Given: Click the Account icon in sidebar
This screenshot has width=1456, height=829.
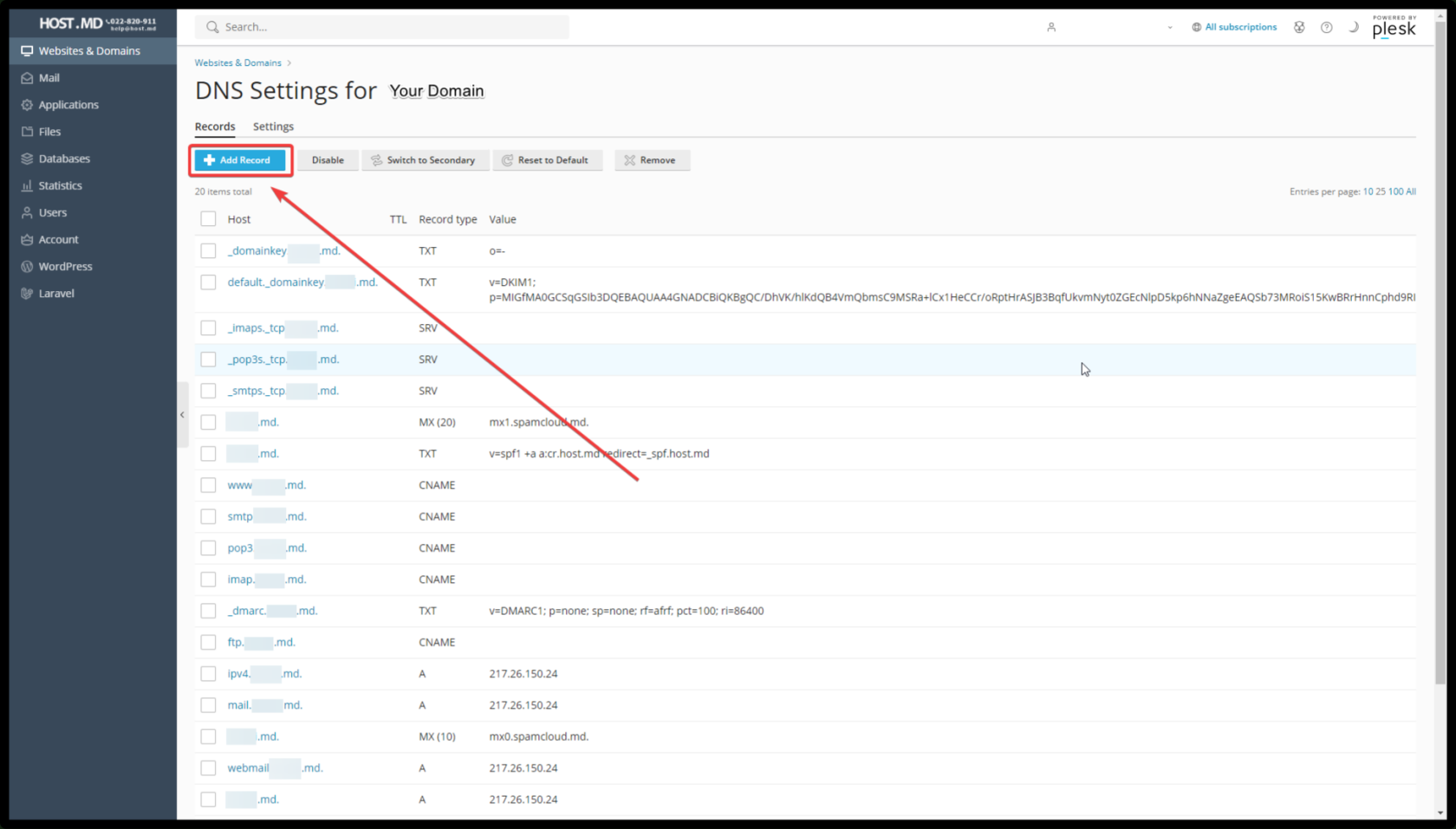Looking at the screenshot, I should 27,239.
